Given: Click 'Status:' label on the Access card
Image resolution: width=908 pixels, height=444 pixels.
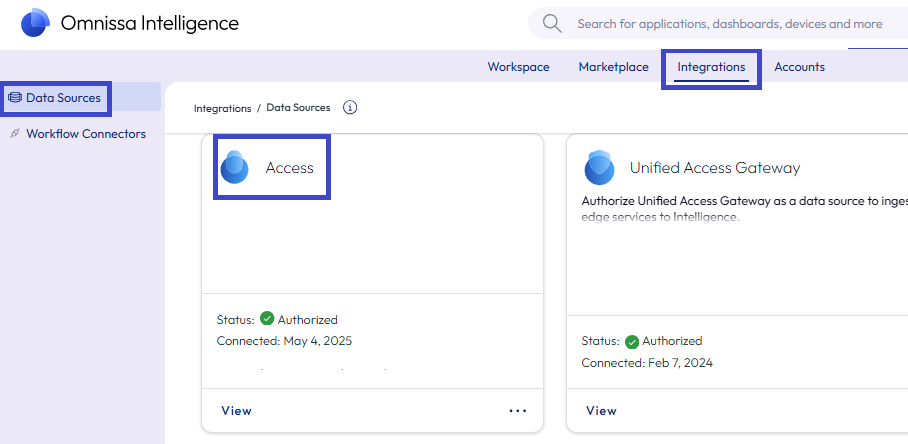Looking at the screenshot, I should 236,320.
